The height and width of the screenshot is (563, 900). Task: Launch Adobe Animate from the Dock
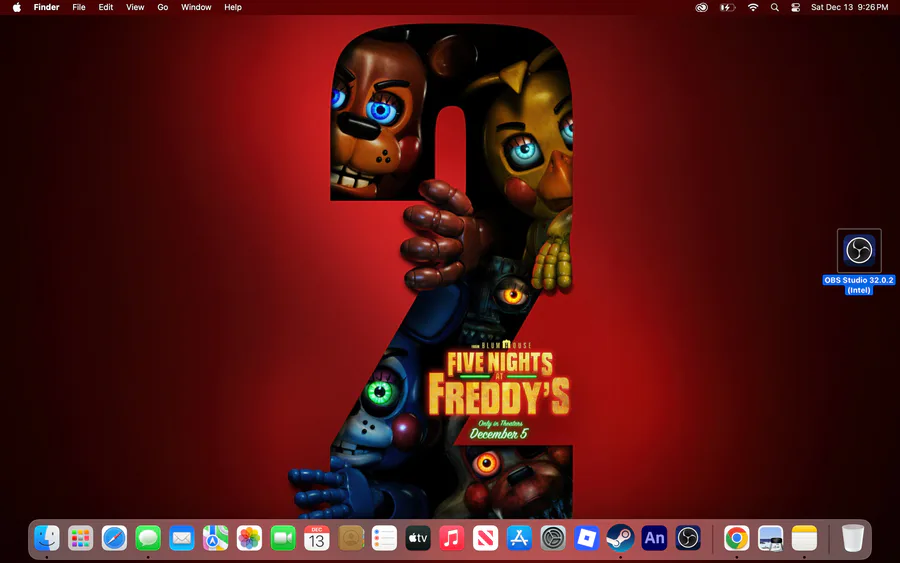[654, 538]
